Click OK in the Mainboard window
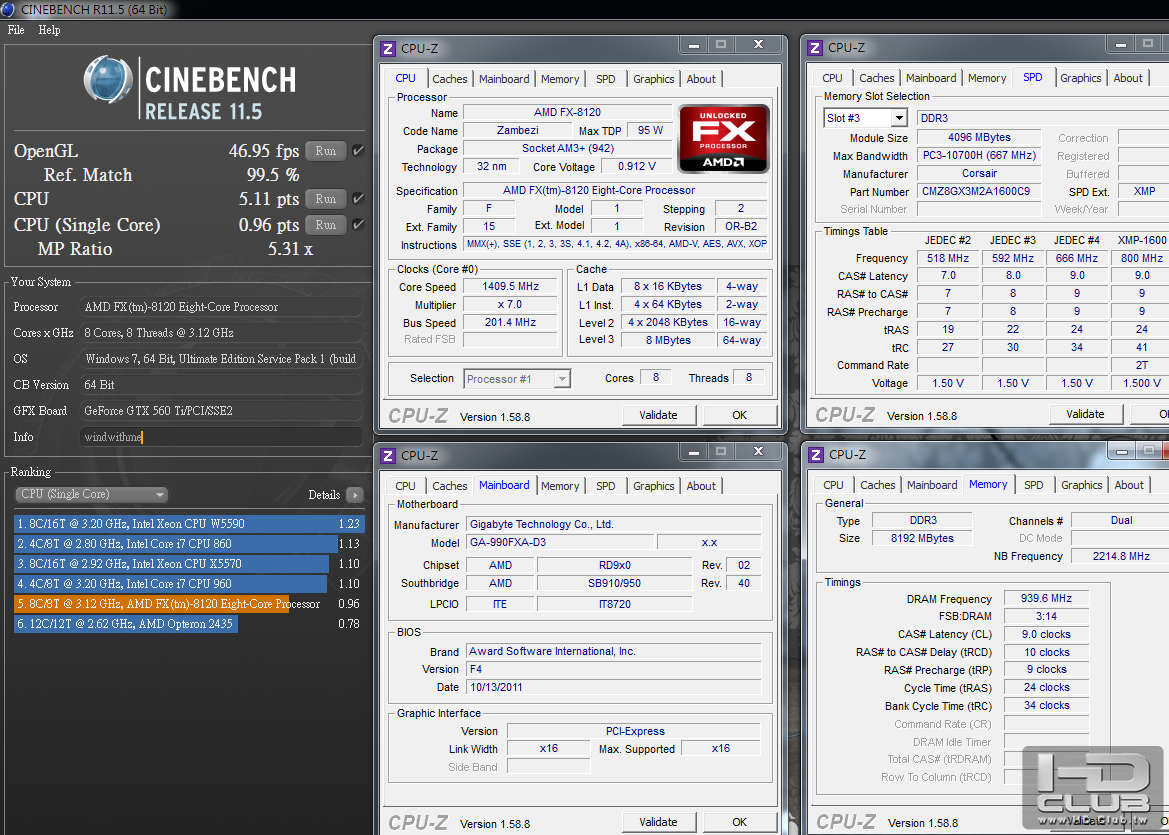The height and width of the screenshot is (835, 1169). pyautogui.click(x=739, y=822)
